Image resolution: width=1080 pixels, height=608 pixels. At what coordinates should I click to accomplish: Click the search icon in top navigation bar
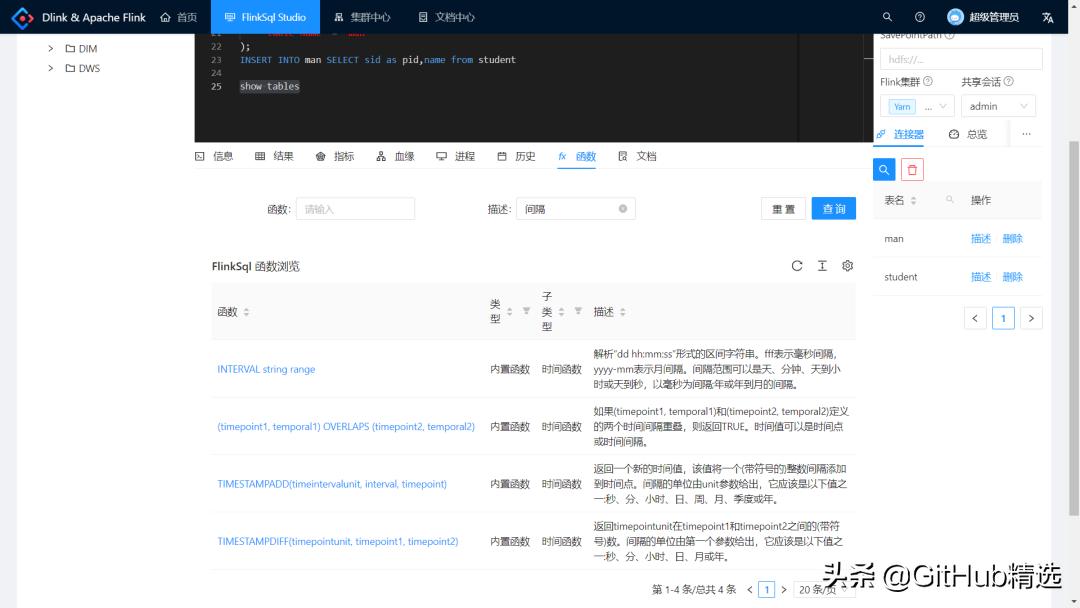pyautogui.click(x=887, y=17)
